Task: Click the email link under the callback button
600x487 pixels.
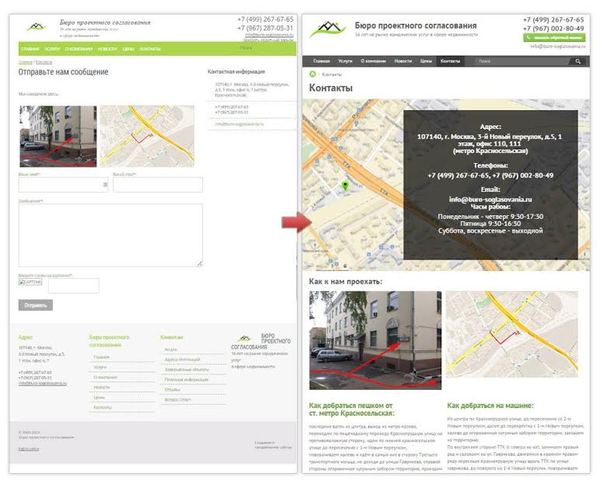Action: pyautogui.click(x=557, y=46)
